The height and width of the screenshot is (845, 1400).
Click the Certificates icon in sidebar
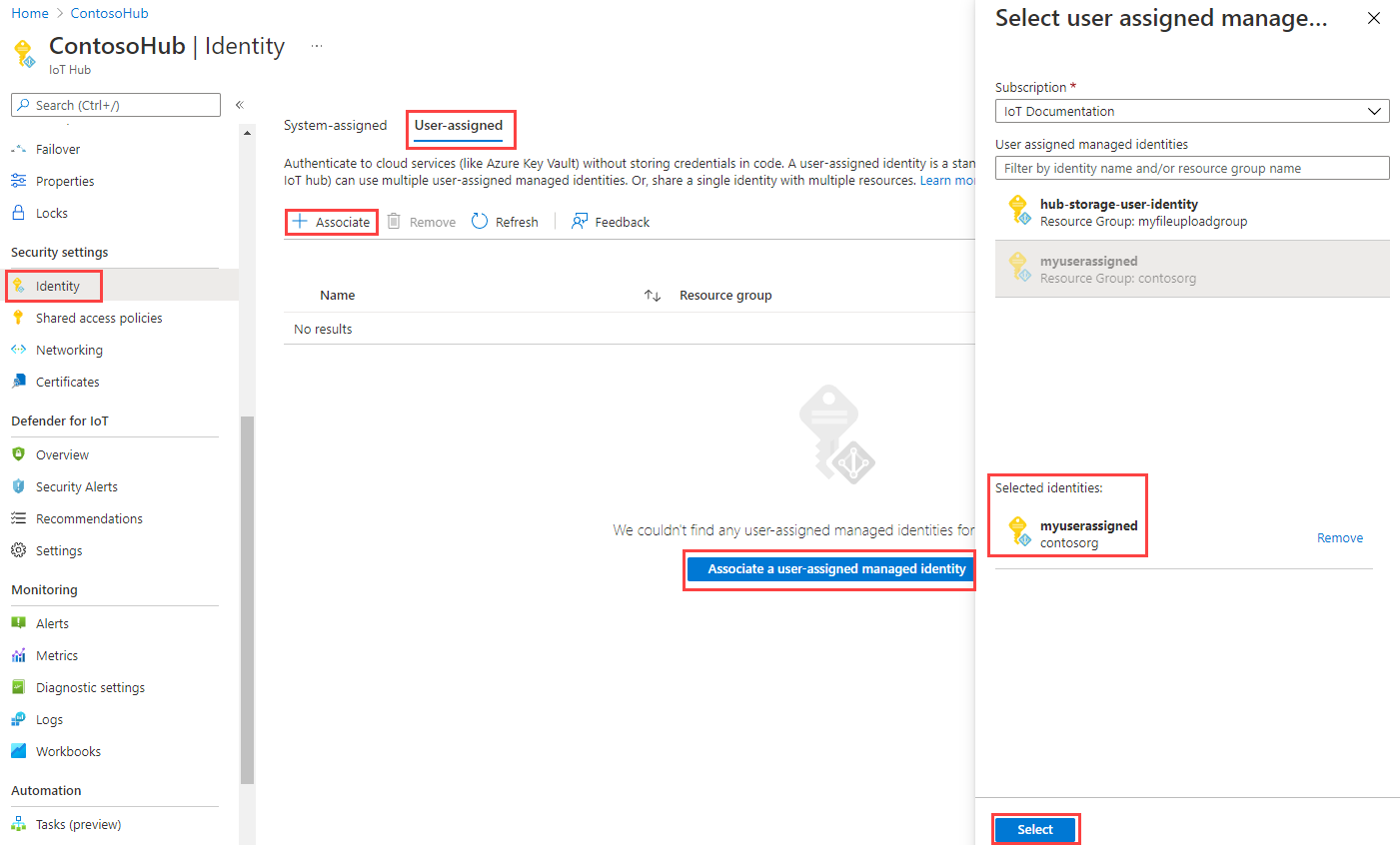click(18, 382)
